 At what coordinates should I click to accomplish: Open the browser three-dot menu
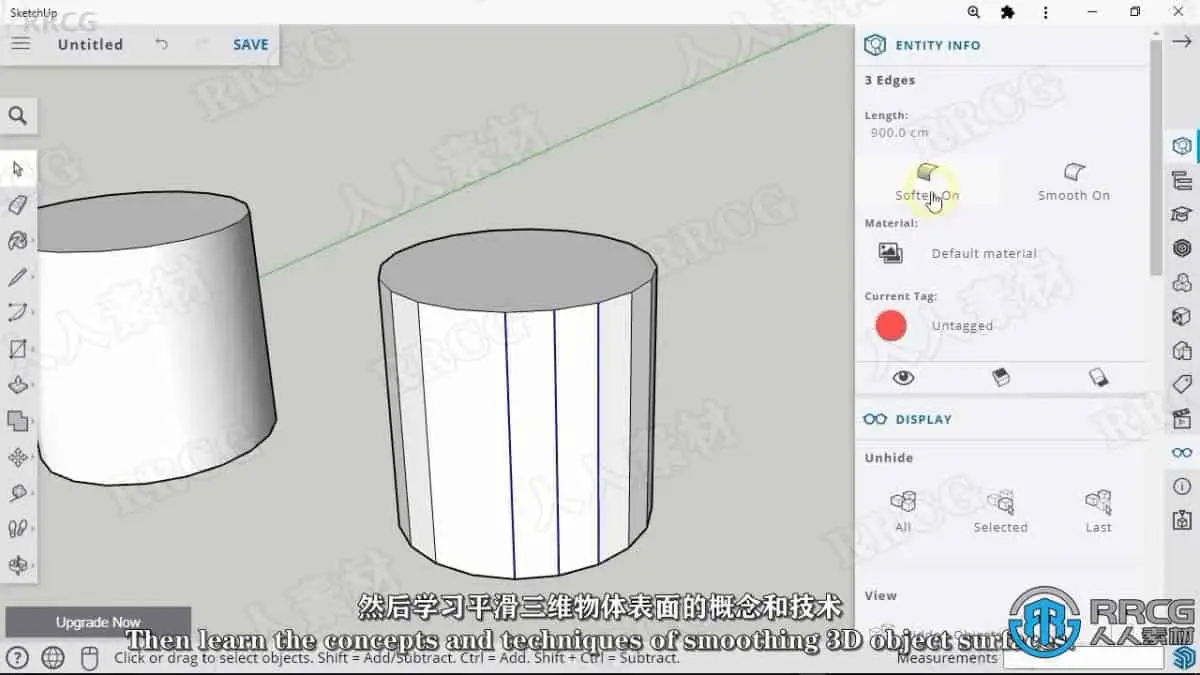[1045, 12]
